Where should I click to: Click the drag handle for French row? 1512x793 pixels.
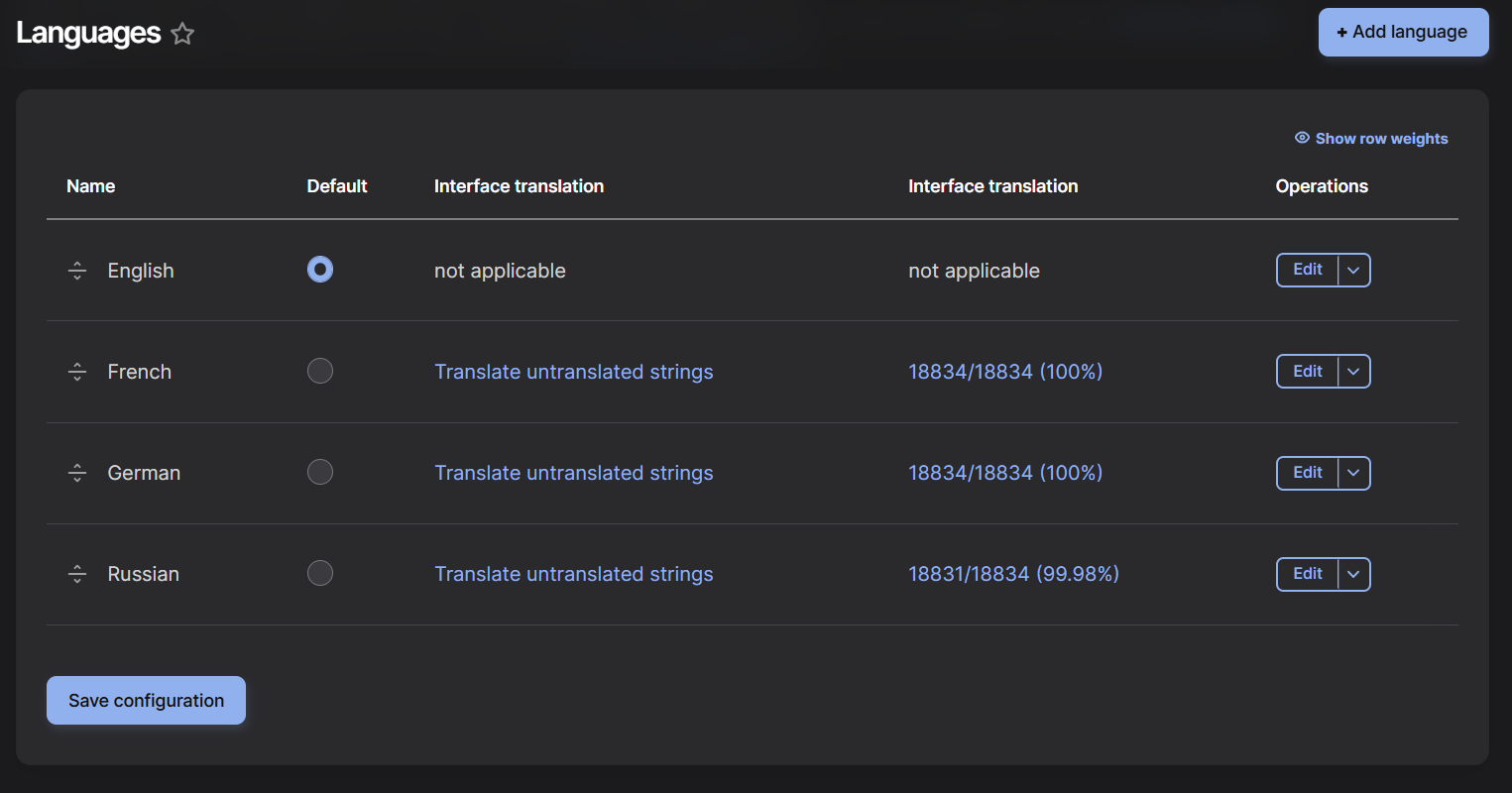(77, 372)
